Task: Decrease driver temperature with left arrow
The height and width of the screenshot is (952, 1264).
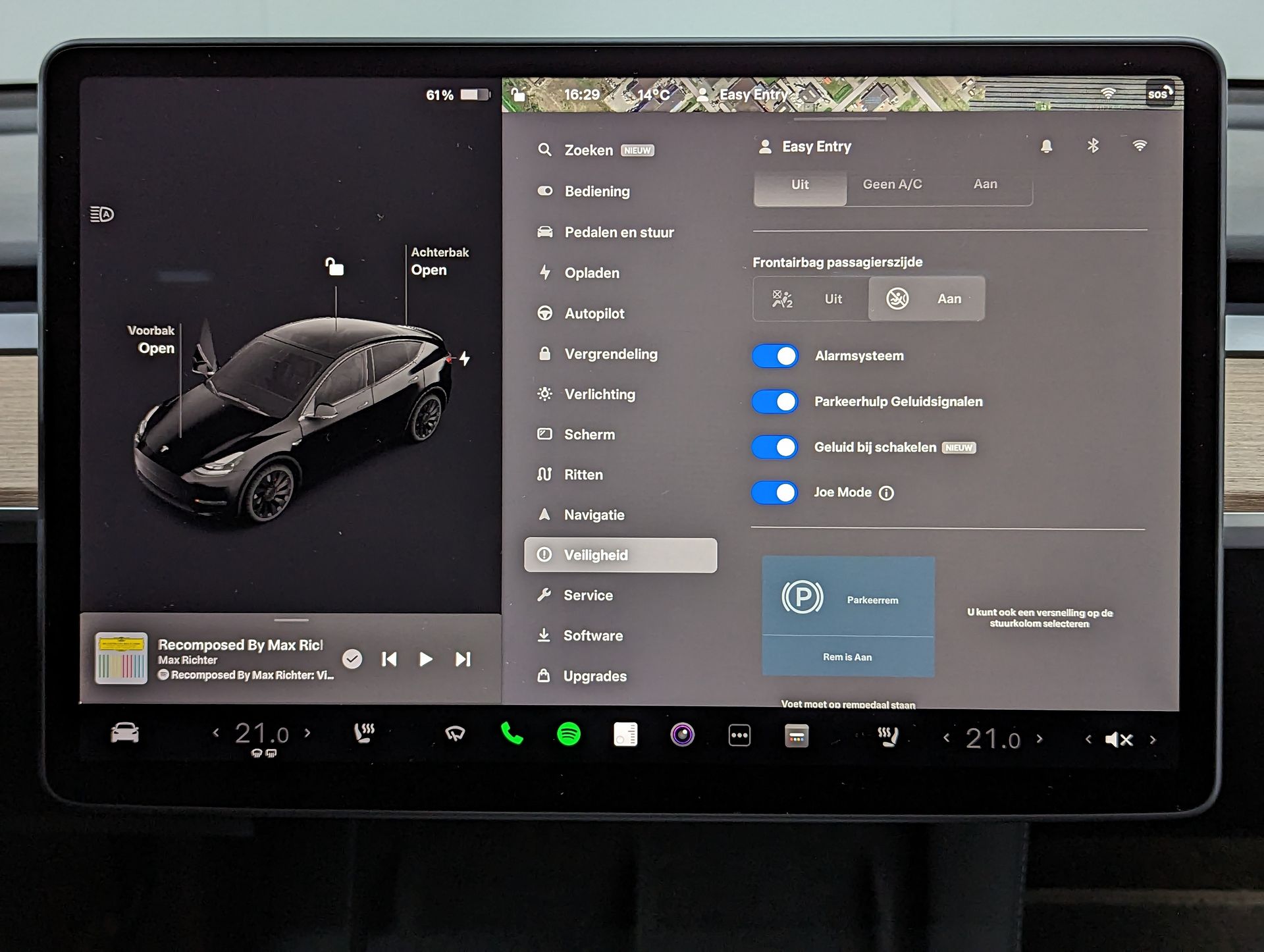Action: (x=216, y=732)
